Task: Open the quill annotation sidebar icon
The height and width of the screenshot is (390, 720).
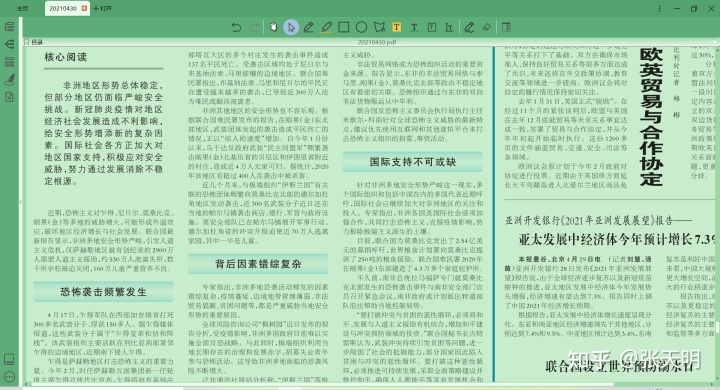Action: (x=9, y=79)
